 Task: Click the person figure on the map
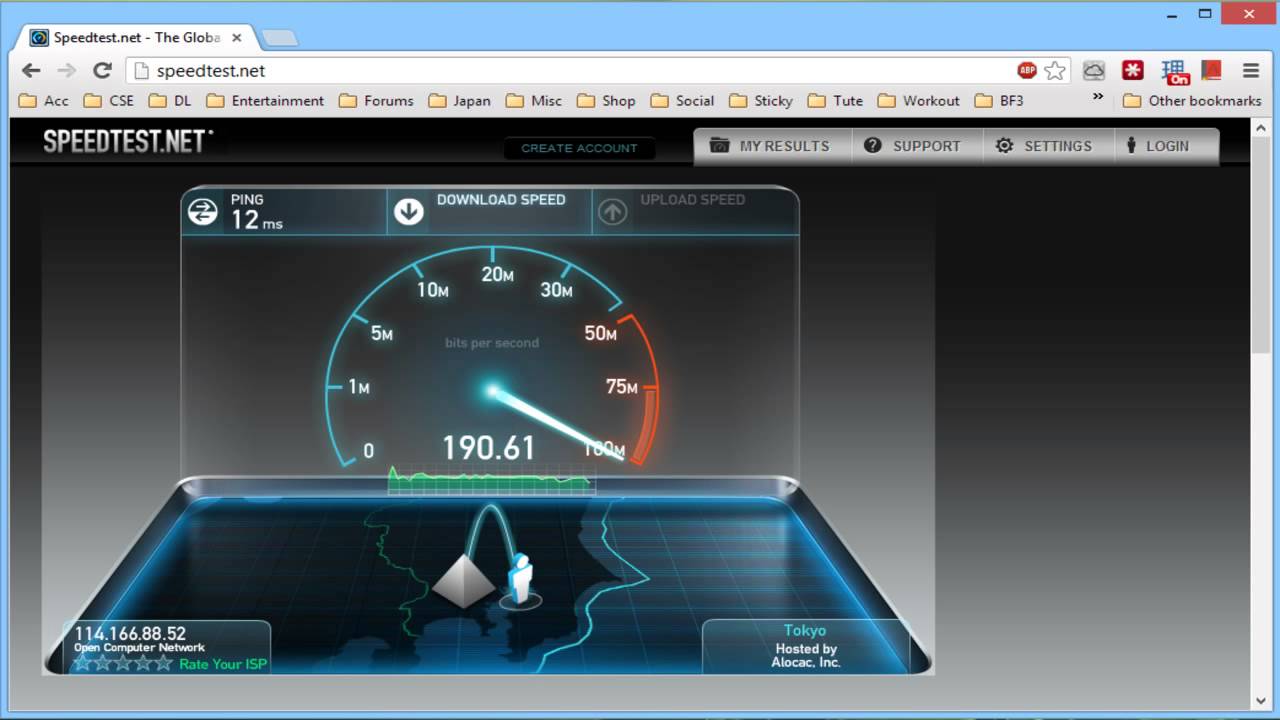[x=520, y=580]
